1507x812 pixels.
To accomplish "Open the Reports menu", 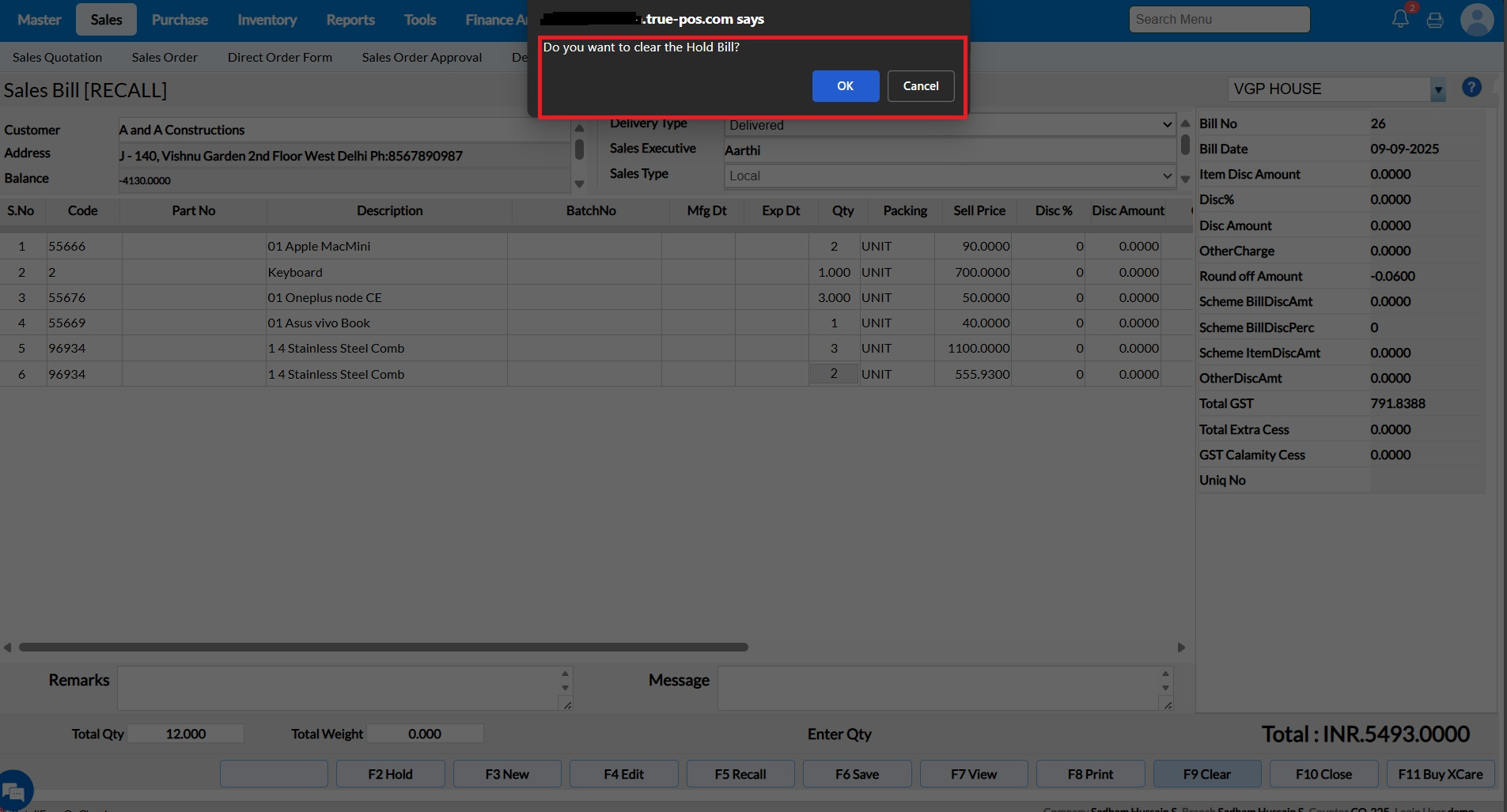I will 350,20.
